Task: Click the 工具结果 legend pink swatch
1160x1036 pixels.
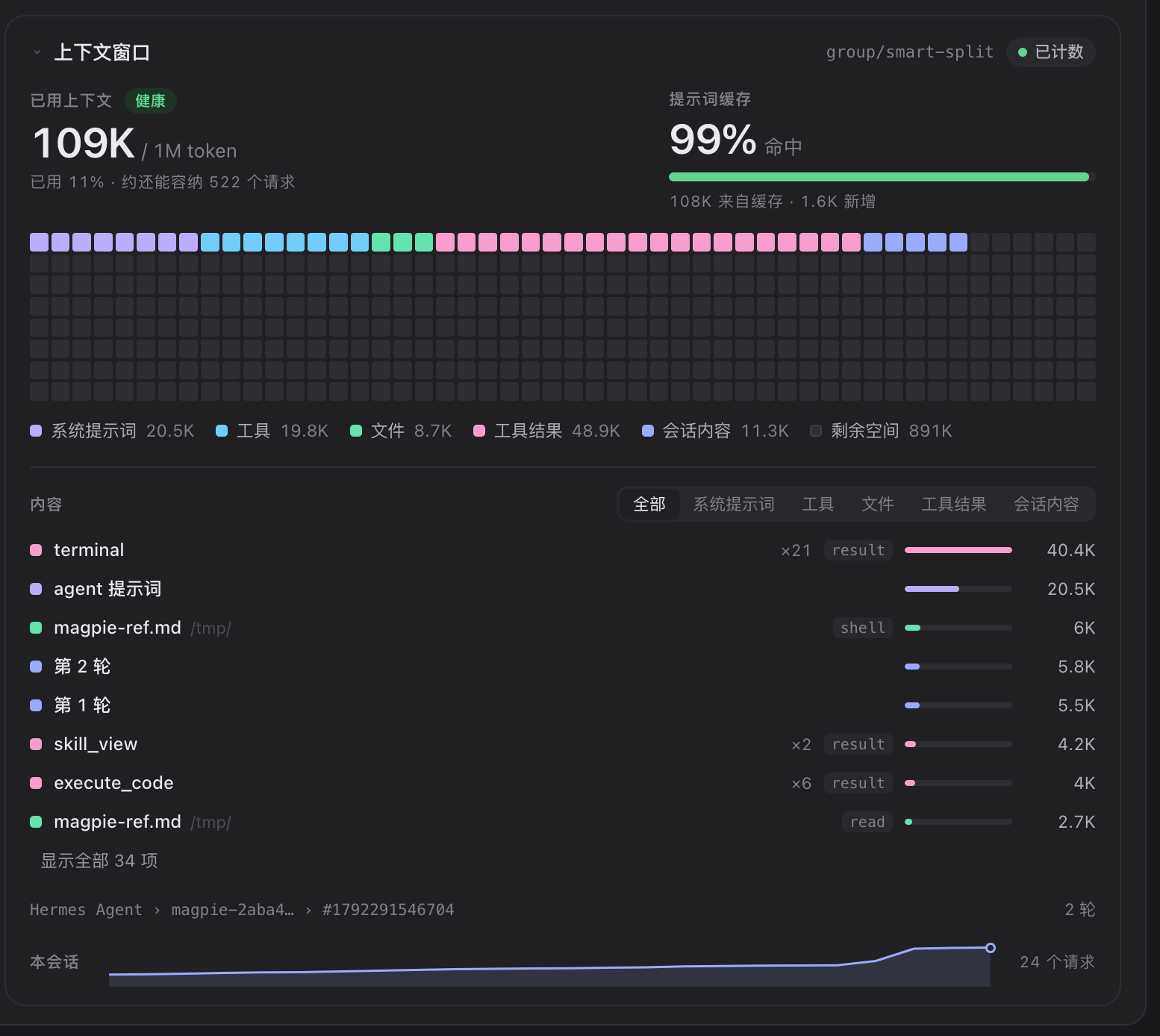Action: tap(479, 431)
